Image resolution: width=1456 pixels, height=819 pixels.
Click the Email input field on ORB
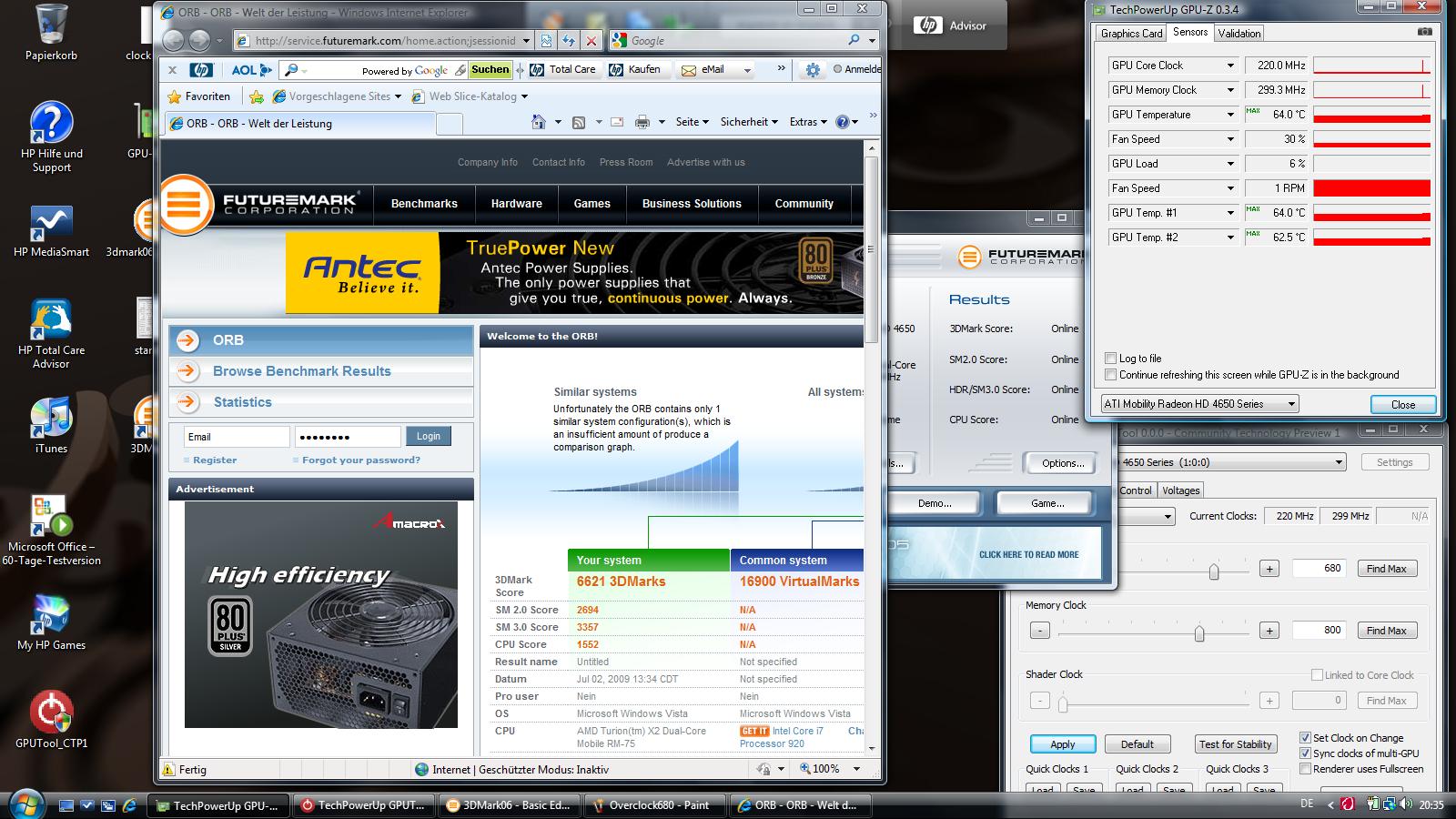[x=237, y=437]
